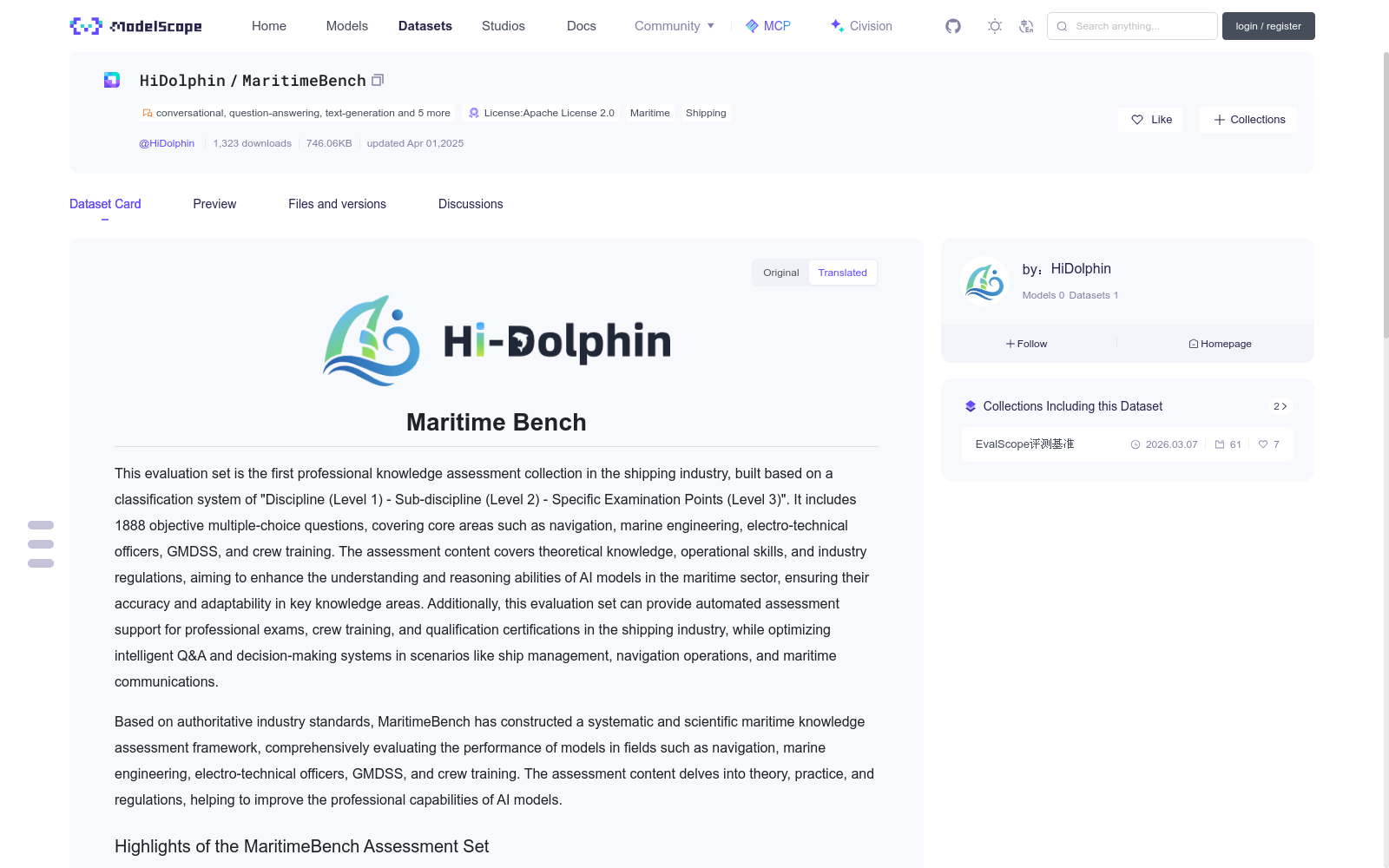Viewport: 1389px width, 868px height.
Task: Open Models in navigation
Action: [x=347, y=26]
